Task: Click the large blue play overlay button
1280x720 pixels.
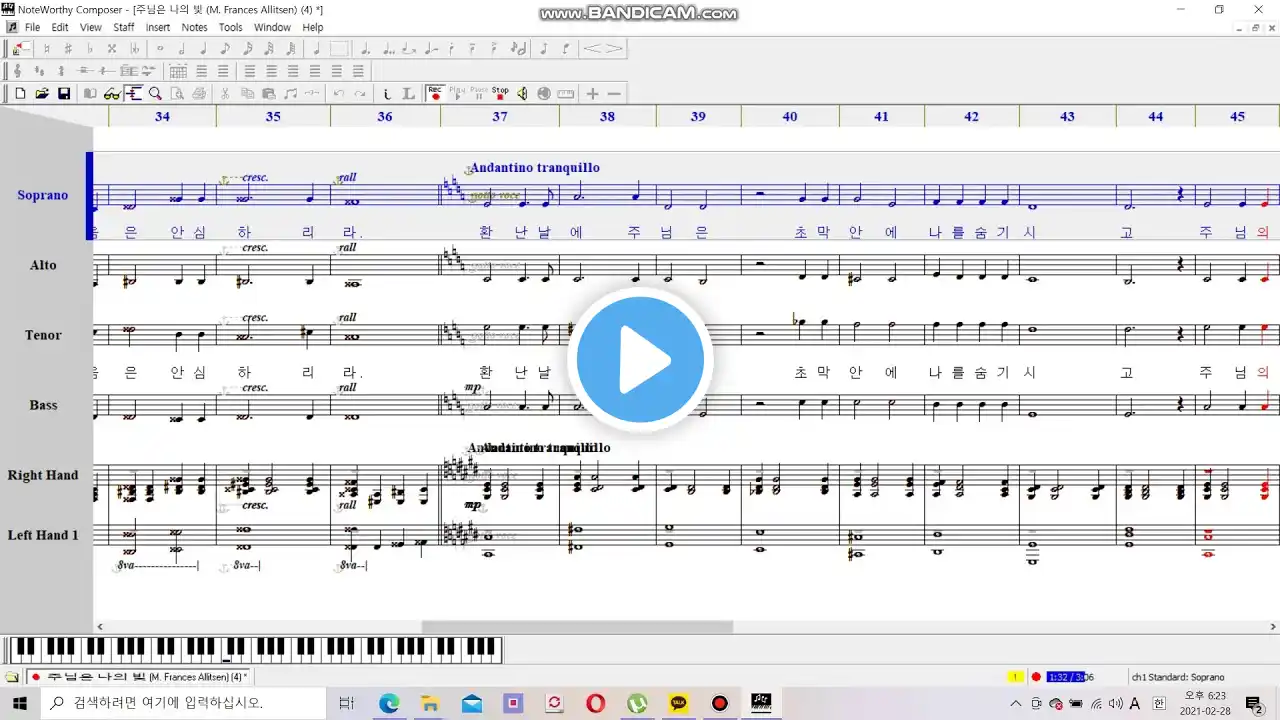Action: pyautogui.click(x=640, y=360)
